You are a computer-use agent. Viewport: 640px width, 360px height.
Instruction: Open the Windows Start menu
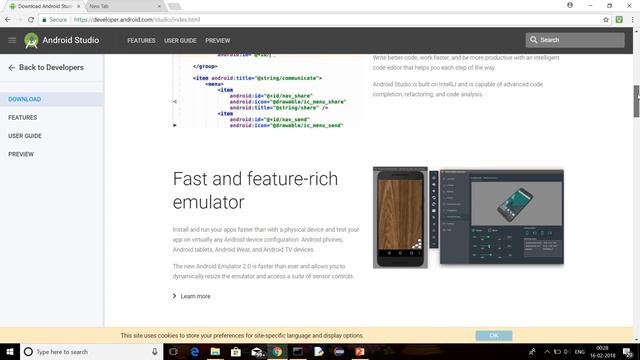10,351
